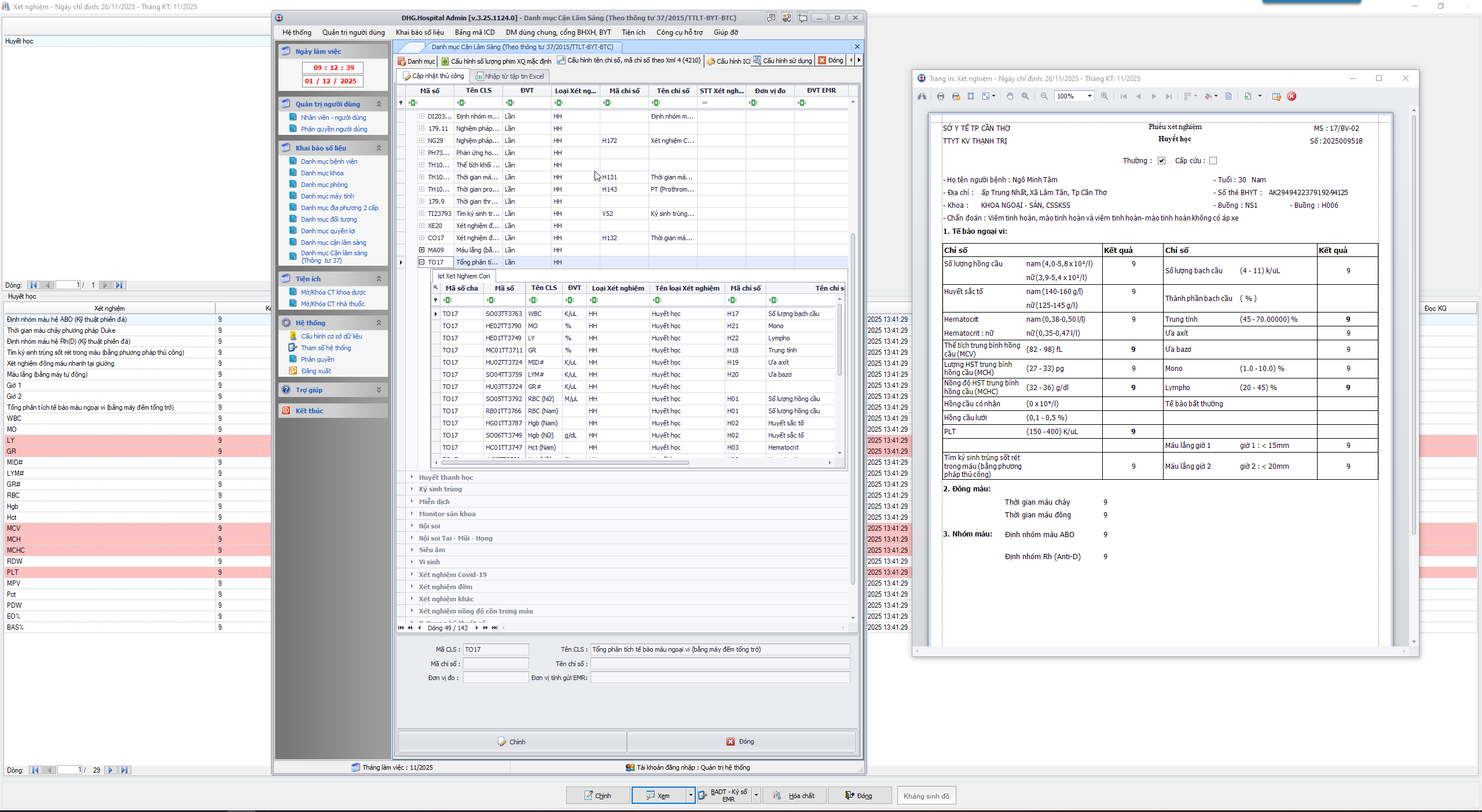Expand the MA09 row in the tree
Image resolution: width=1482 pixels, height=812 pixels.
coord(422,250)
